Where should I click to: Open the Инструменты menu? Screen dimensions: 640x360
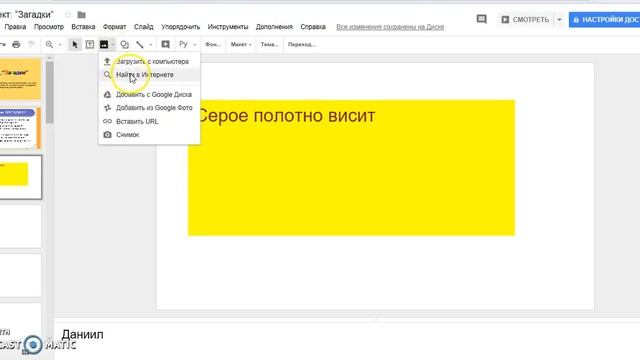[228, 27]
